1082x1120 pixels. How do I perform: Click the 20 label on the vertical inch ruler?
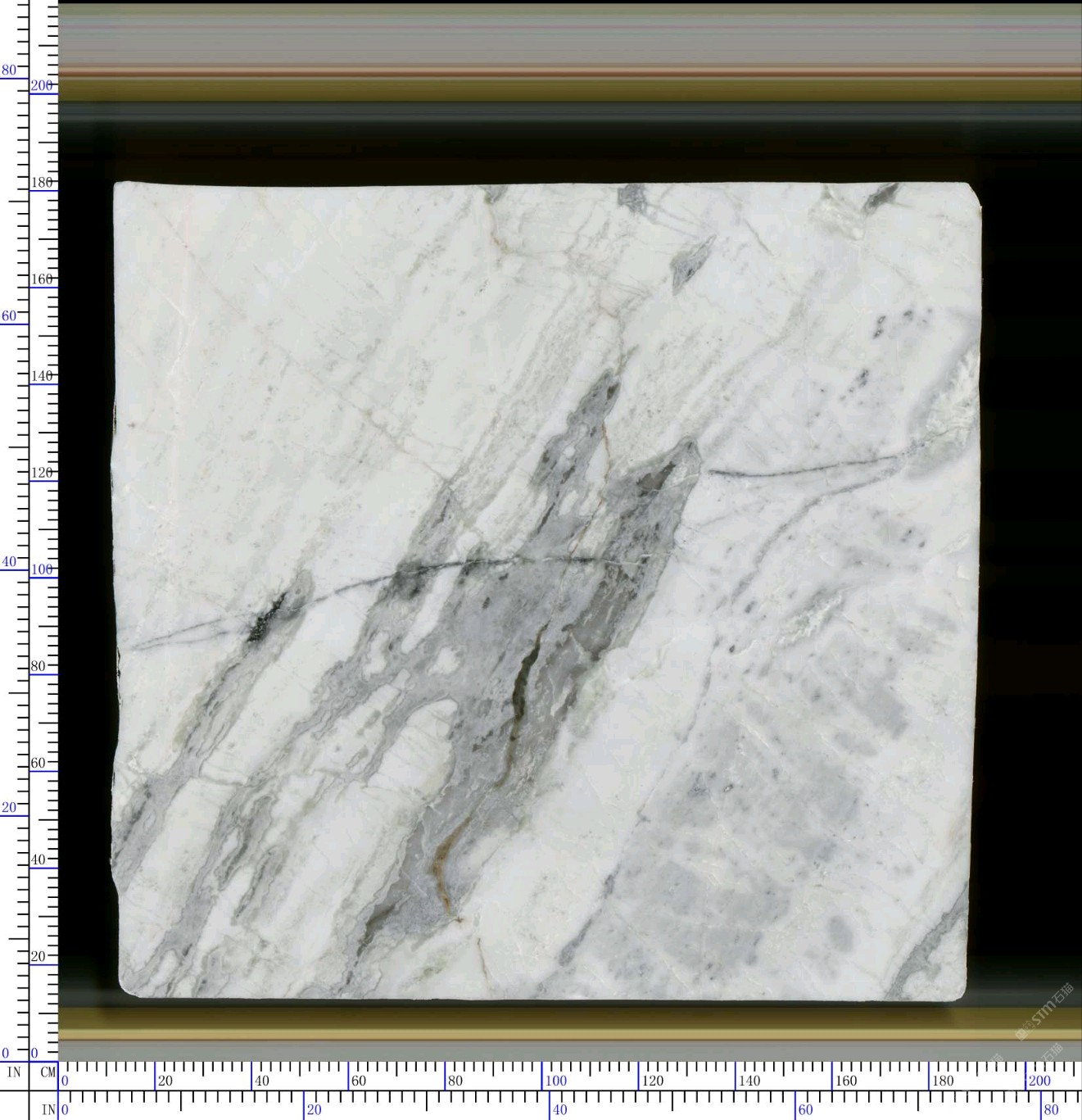(x=9, y=807)
